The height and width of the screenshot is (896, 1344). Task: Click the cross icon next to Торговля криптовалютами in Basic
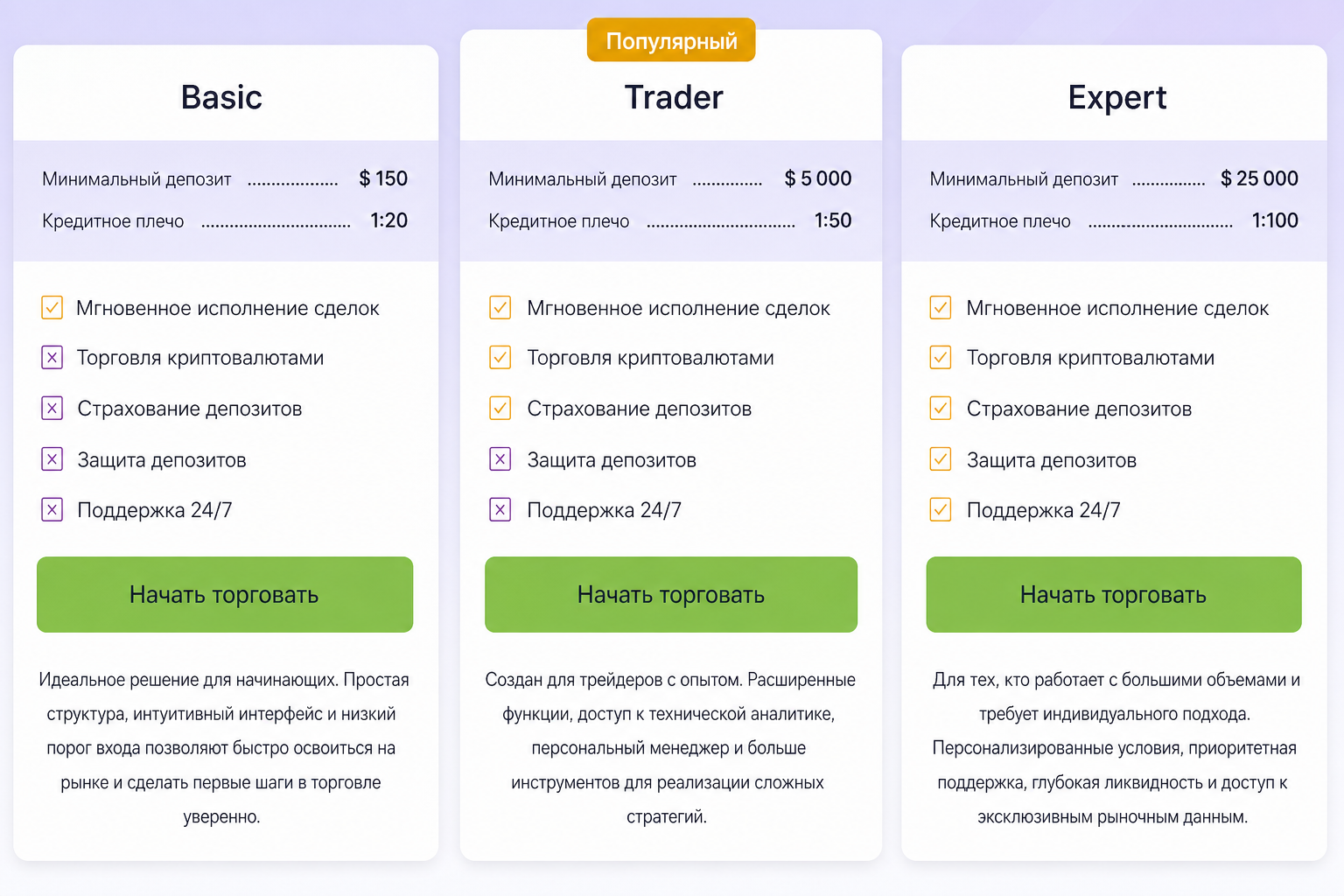(x=52, y=357)
